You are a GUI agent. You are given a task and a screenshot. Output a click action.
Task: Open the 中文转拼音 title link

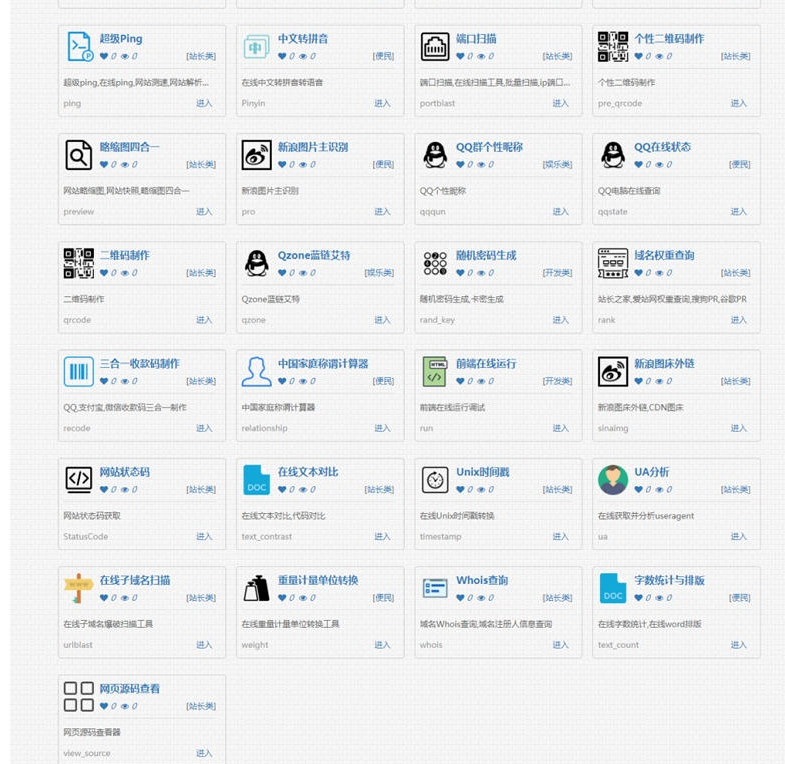coord(303,39)
